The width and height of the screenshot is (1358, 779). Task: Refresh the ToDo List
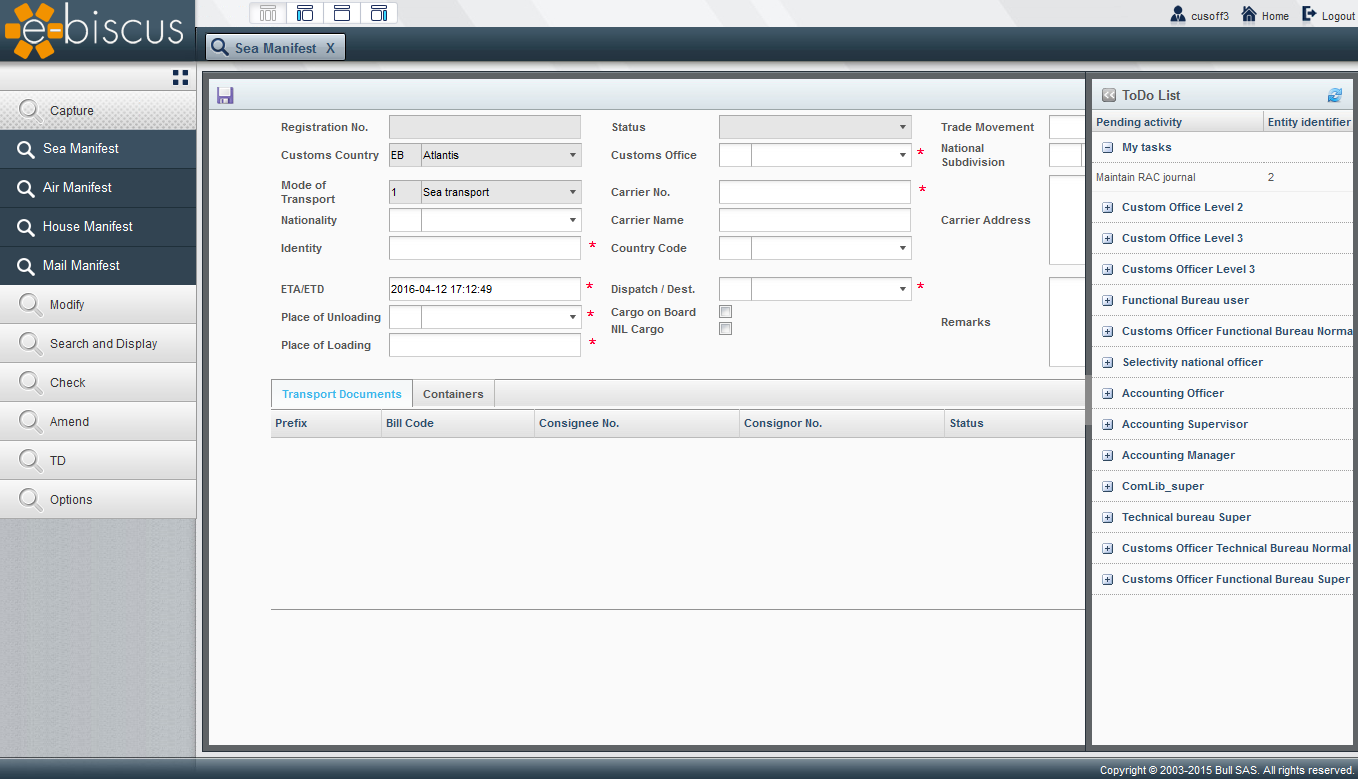pos(1334,95)
